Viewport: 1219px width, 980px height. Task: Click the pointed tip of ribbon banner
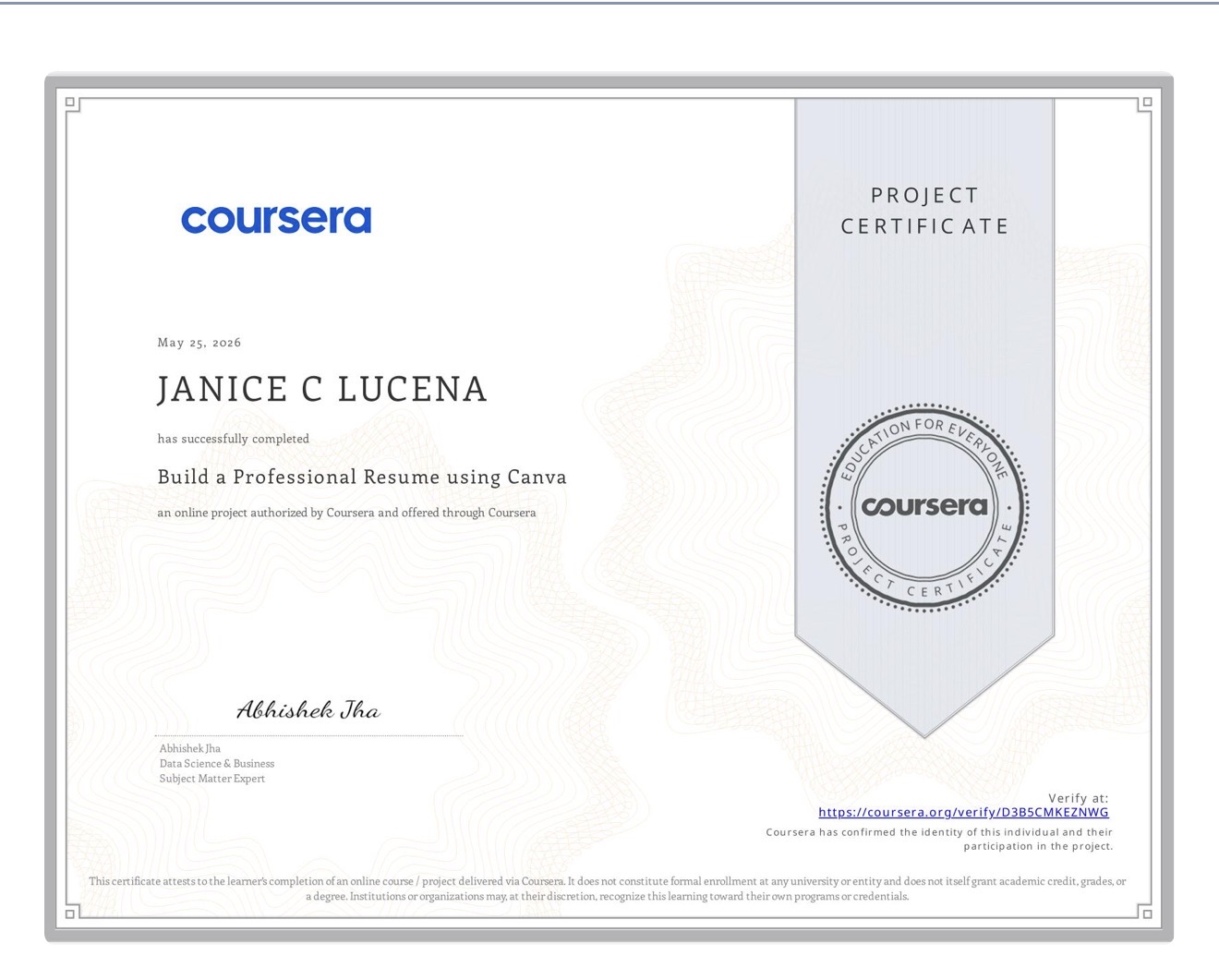coord(924,728)
